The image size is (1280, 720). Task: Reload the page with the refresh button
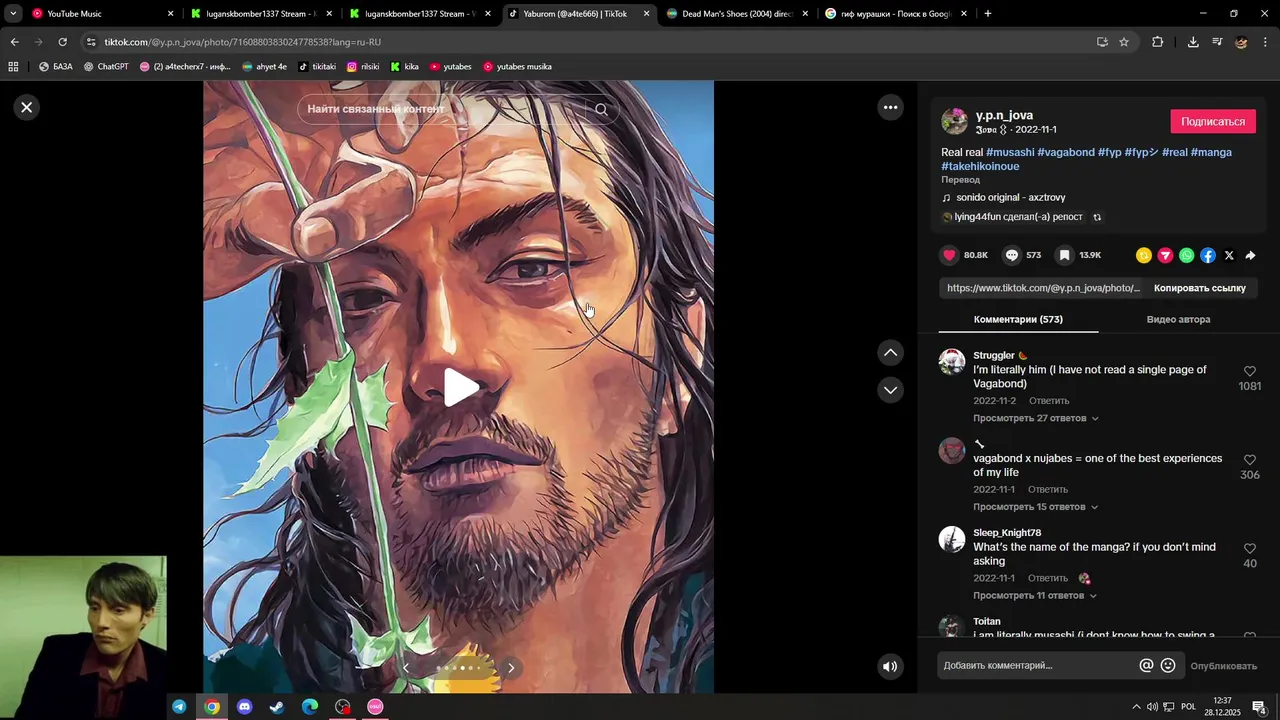pyautogui.click(x=62, y=42)
